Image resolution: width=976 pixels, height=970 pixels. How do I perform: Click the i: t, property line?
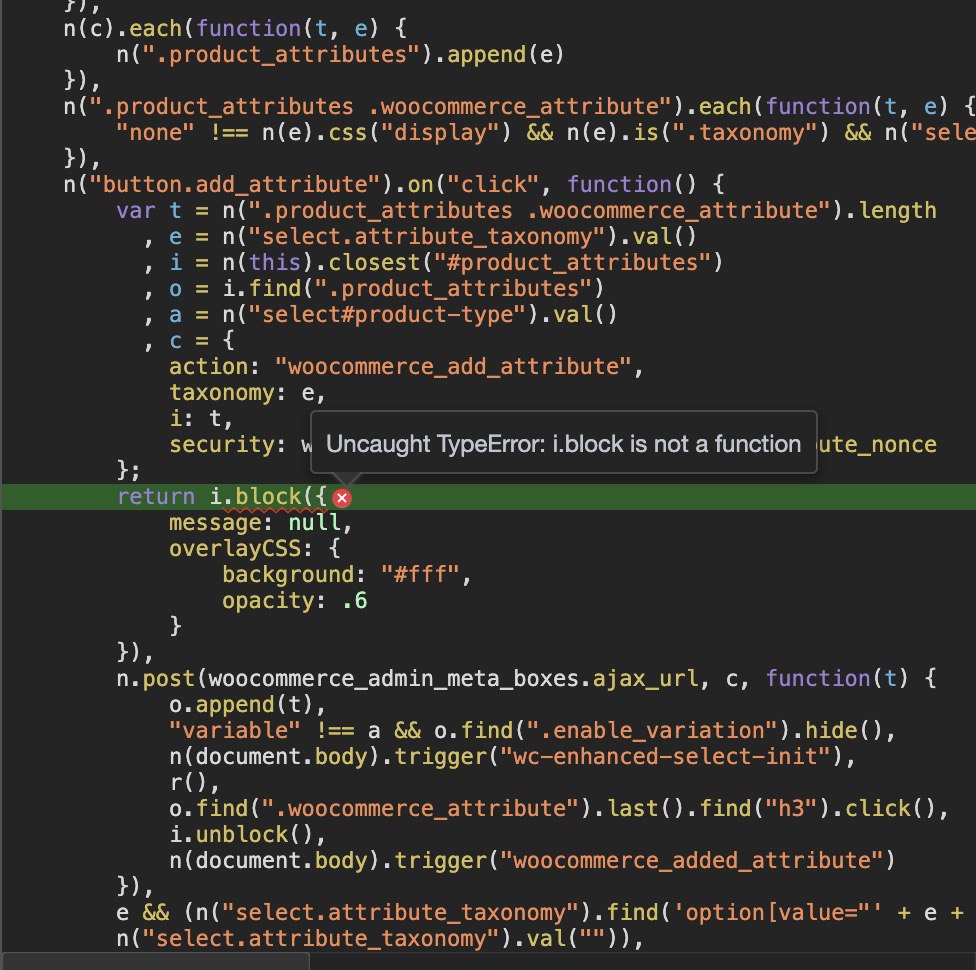[x=201, y=419]
